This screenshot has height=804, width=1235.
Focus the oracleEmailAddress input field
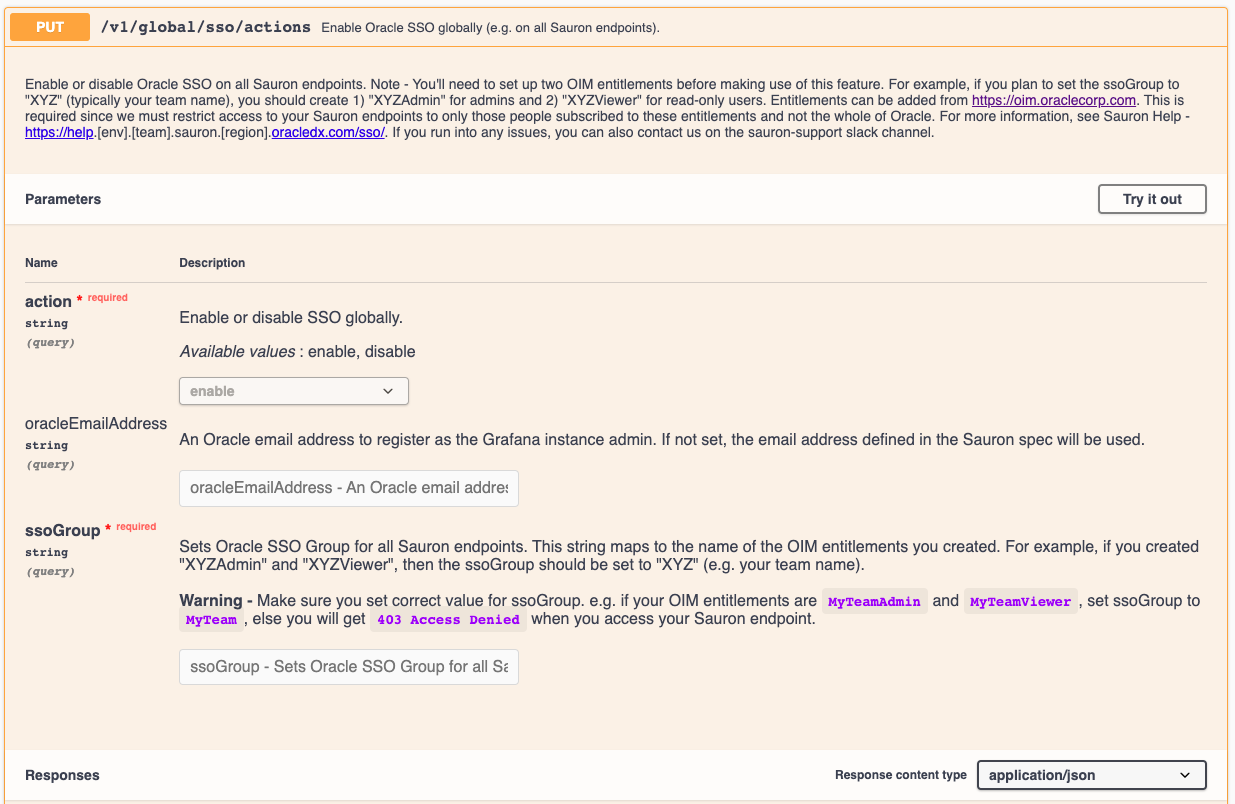348,488
